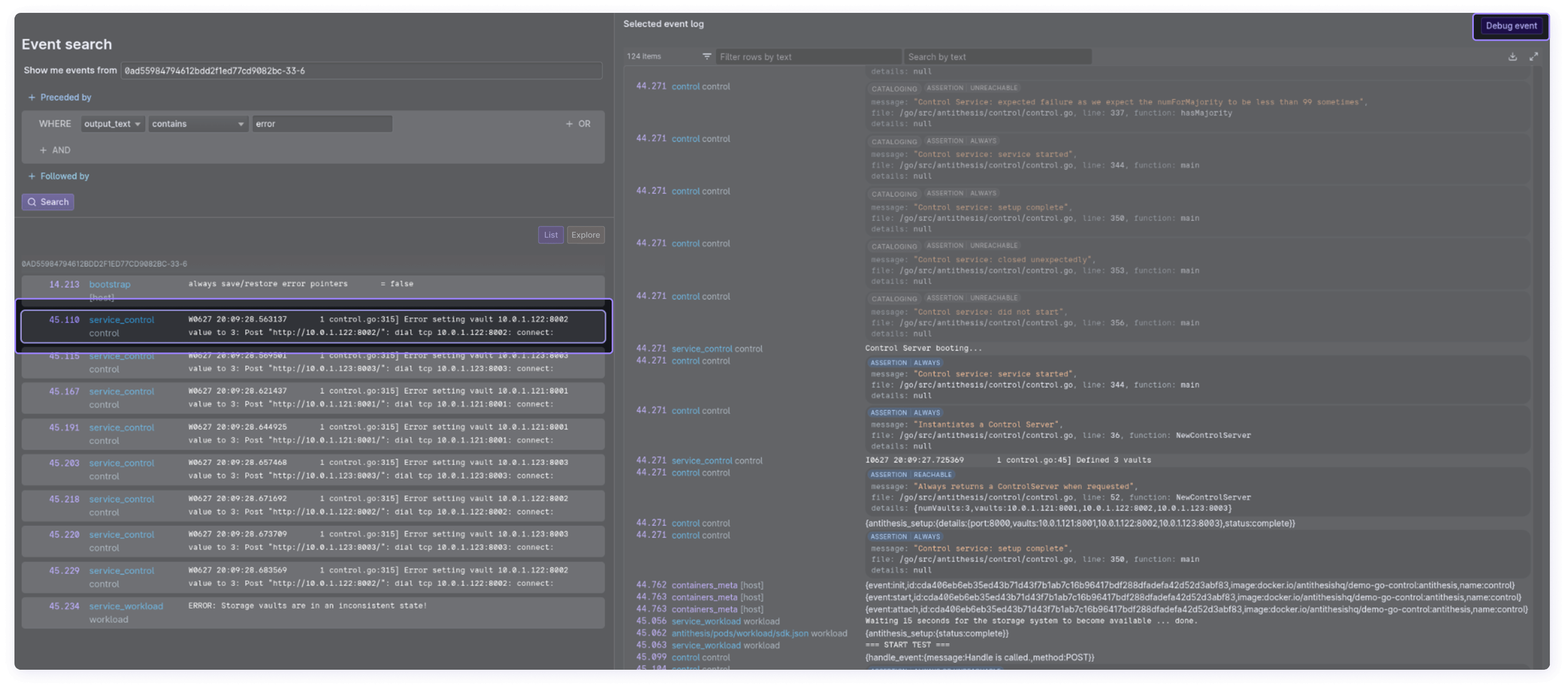Screen dimensions: 1568x689
Task: Click the plus icon next to OR
Action: click(x=569, y=124)
